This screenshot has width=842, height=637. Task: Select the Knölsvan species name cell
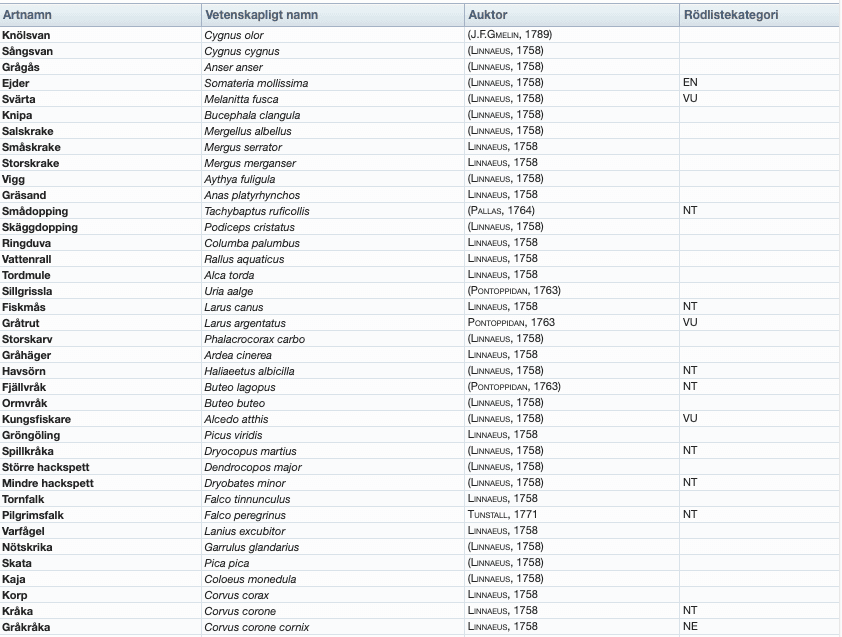(28, 35)
